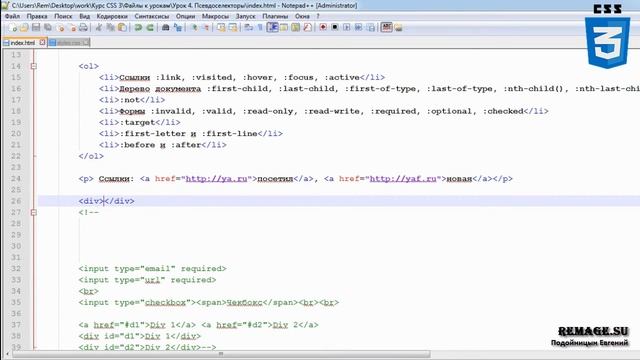This screenshot has height=360, width=640.
Task: Play back the recorded macro icon
Action: (347, 27)
